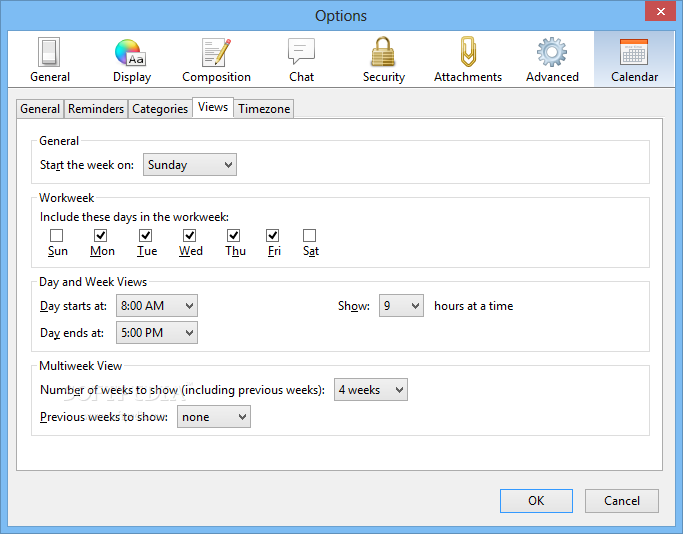
Task: Open the Day starts at dropdown
Action: coord(157,306)
